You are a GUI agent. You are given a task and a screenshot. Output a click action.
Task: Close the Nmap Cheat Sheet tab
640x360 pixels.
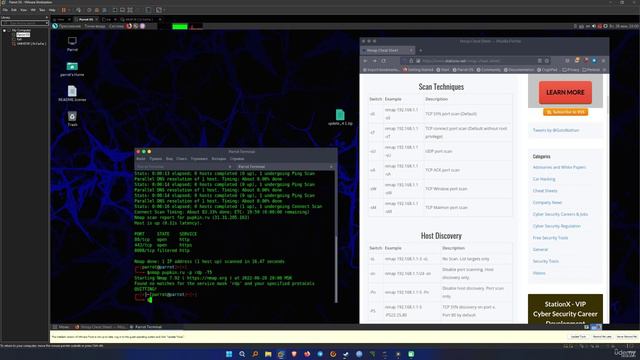(x=411, y=50)
